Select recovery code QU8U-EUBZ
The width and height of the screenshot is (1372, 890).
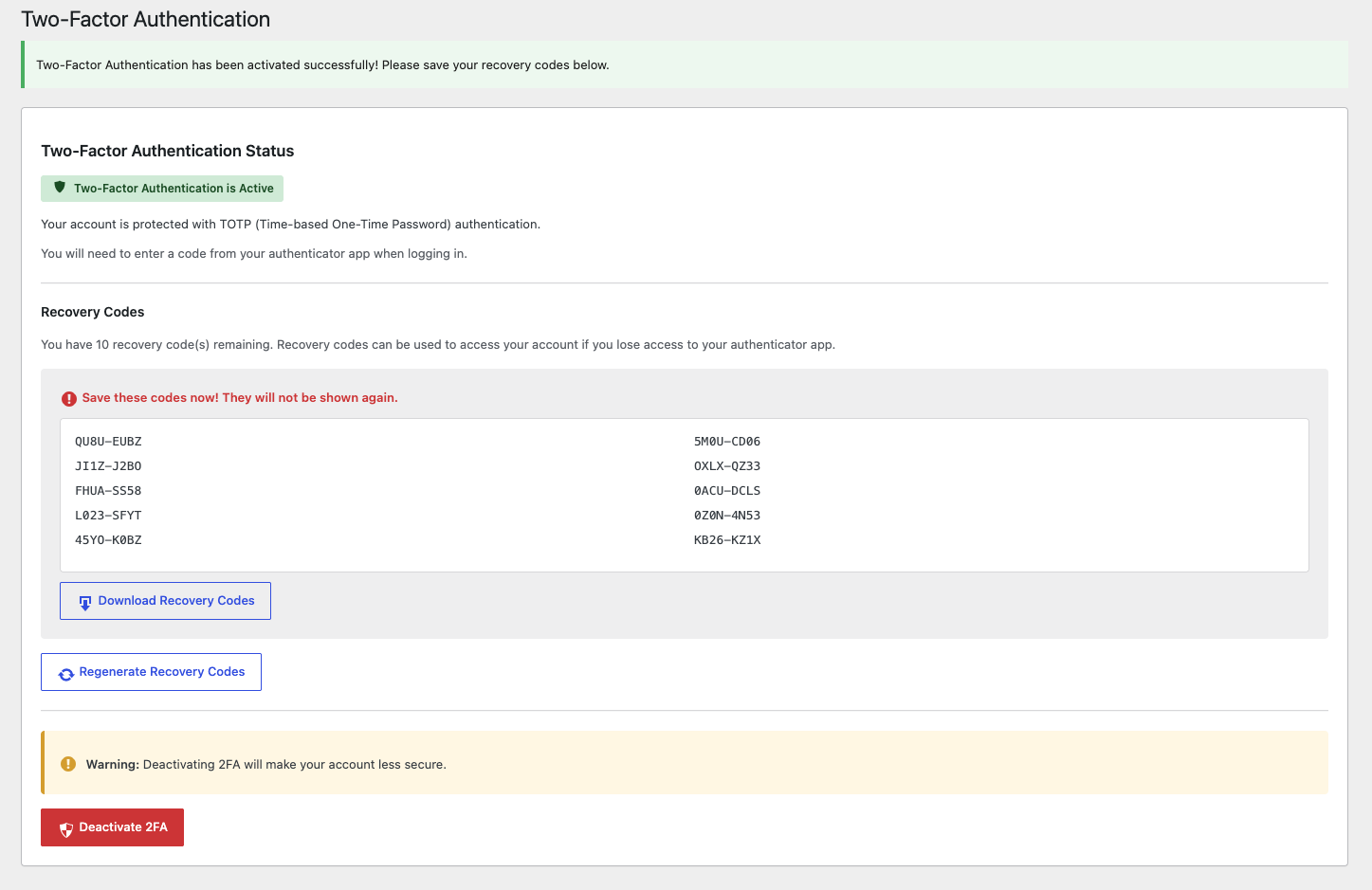(108, 442)
